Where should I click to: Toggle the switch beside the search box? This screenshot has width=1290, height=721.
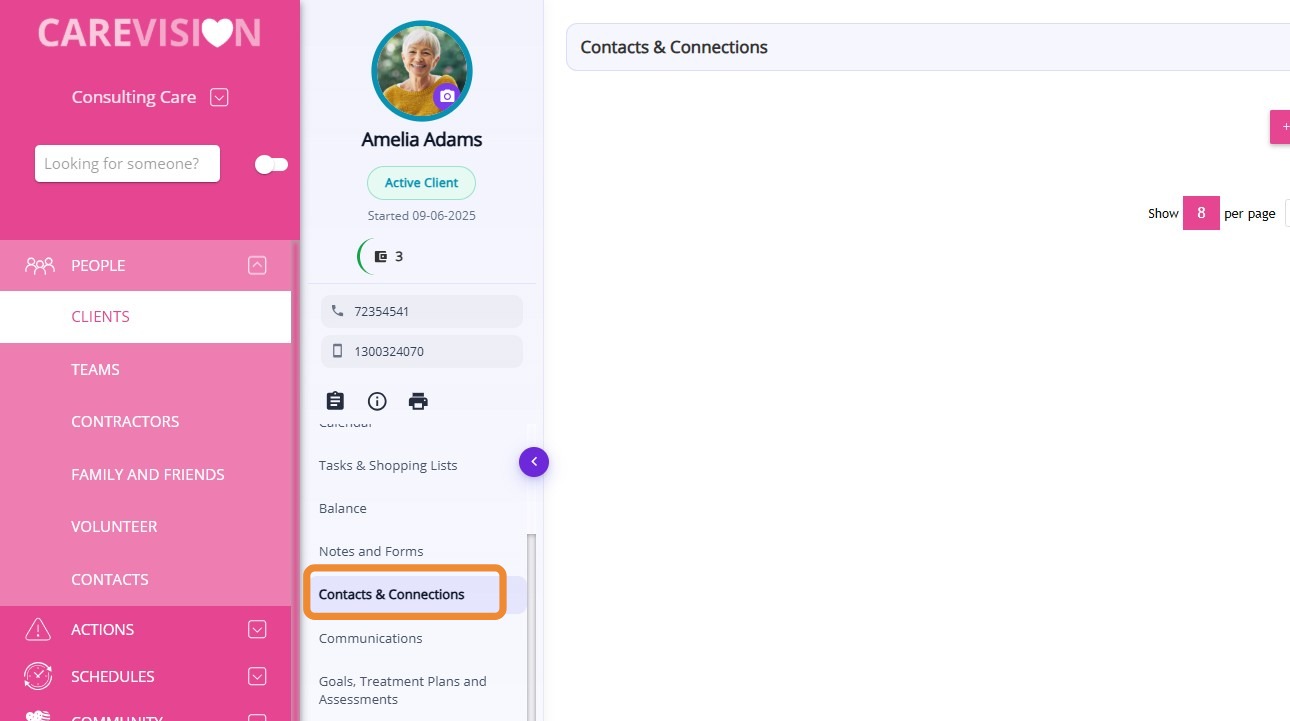(x=271, y=164)
